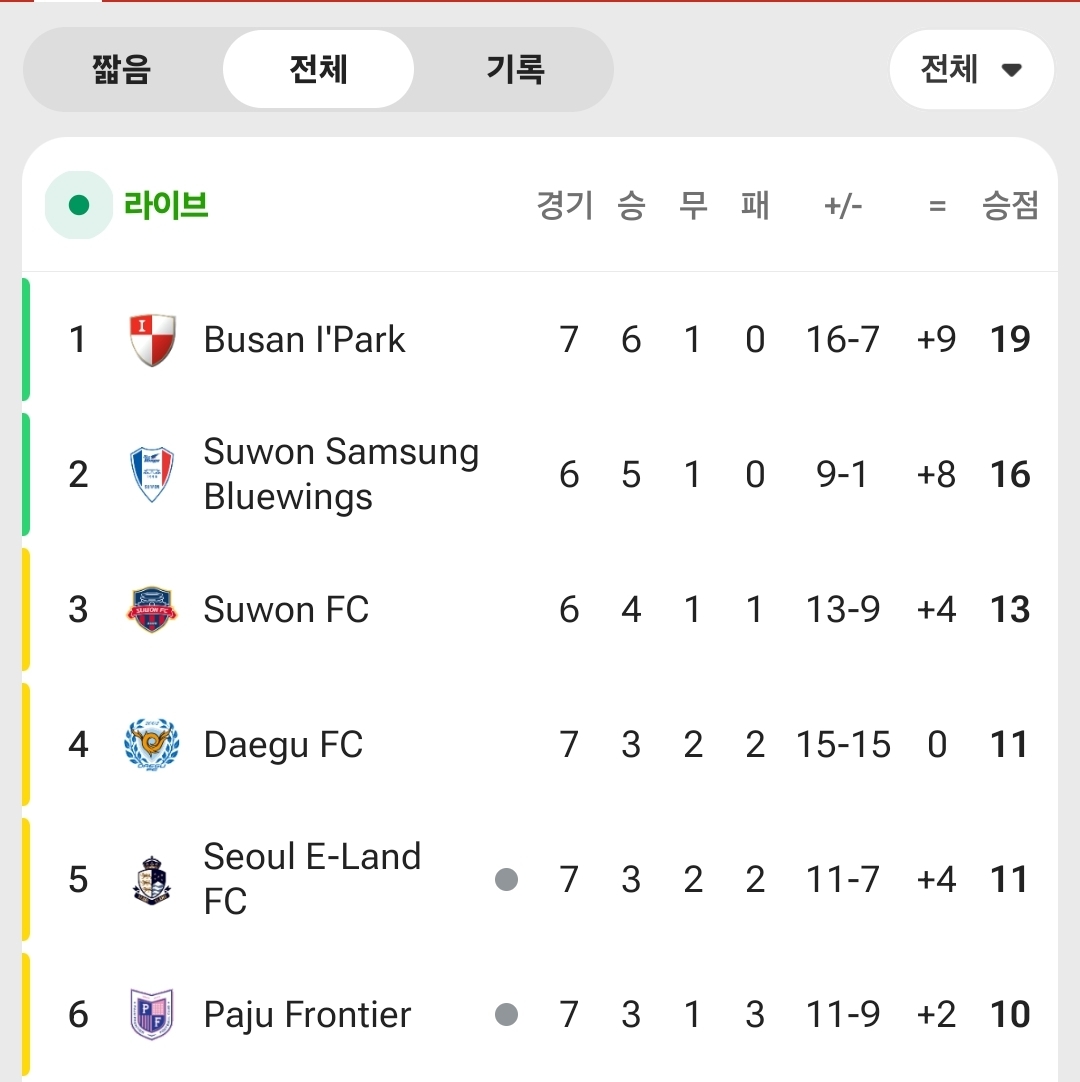Open the Busan I'Park team name link
The height and width of the screenshot is (1082, 1080).
coord(304,340)
